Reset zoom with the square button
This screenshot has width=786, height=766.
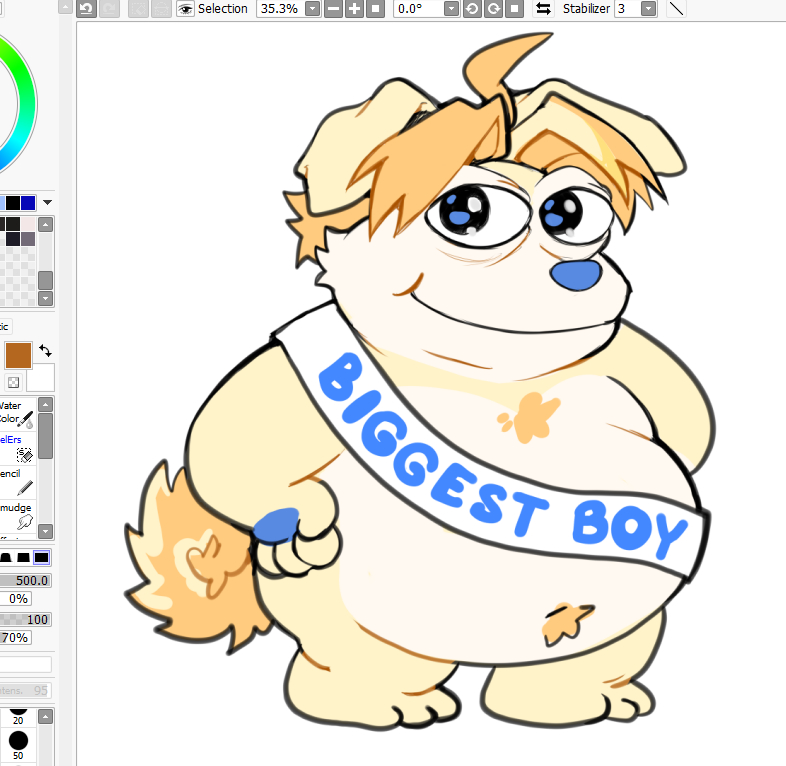(375, 9)
